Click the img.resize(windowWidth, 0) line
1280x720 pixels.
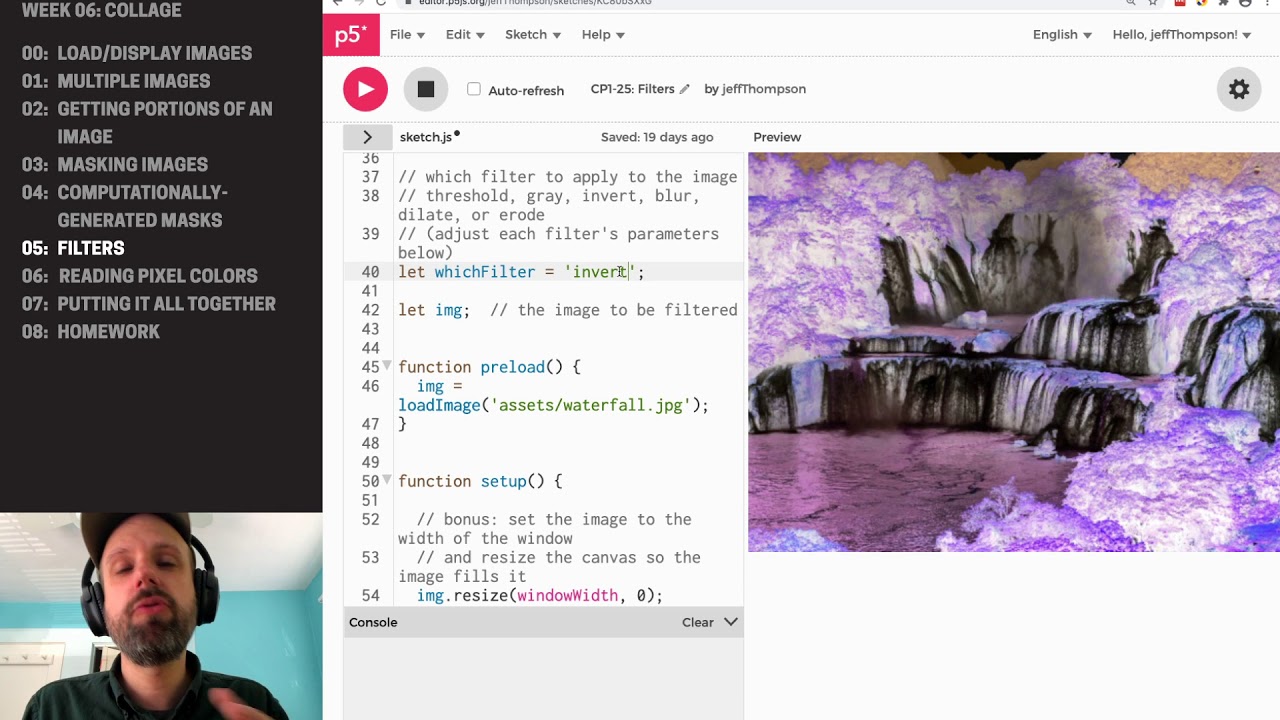[x=540, y=595]
